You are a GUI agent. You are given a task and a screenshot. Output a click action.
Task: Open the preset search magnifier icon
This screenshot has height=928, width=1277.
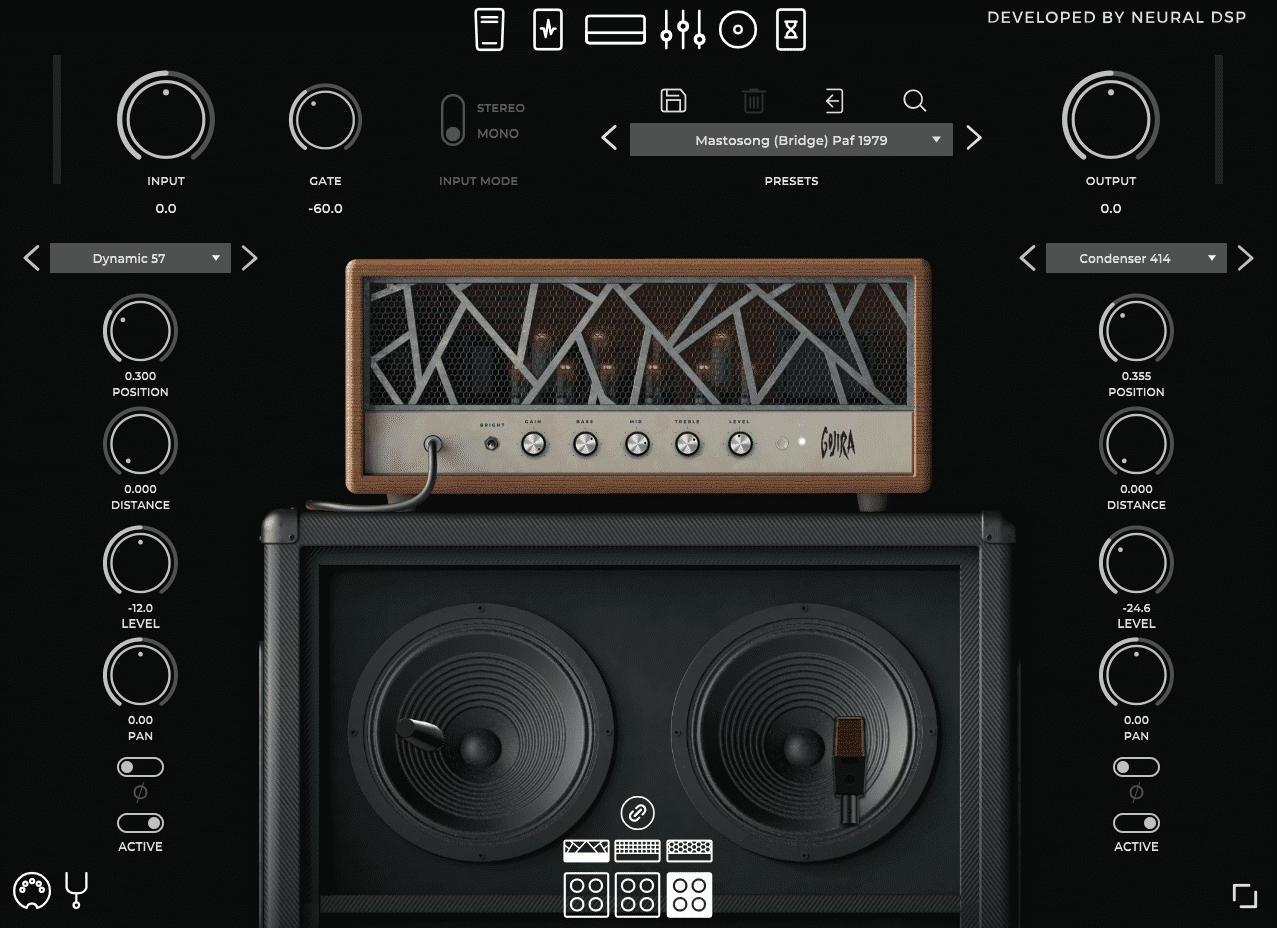click(914, 100)
